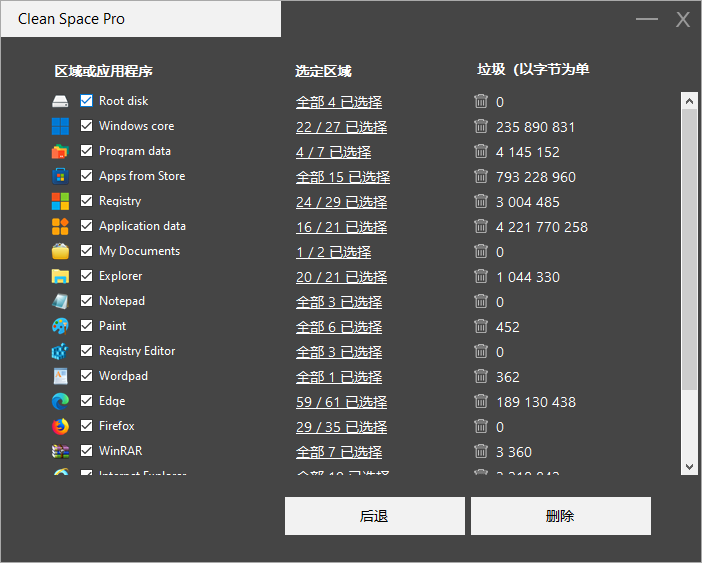Toggle the Notepad checkbox
This screenshot has width=702, height=563.
click(87, 301)
